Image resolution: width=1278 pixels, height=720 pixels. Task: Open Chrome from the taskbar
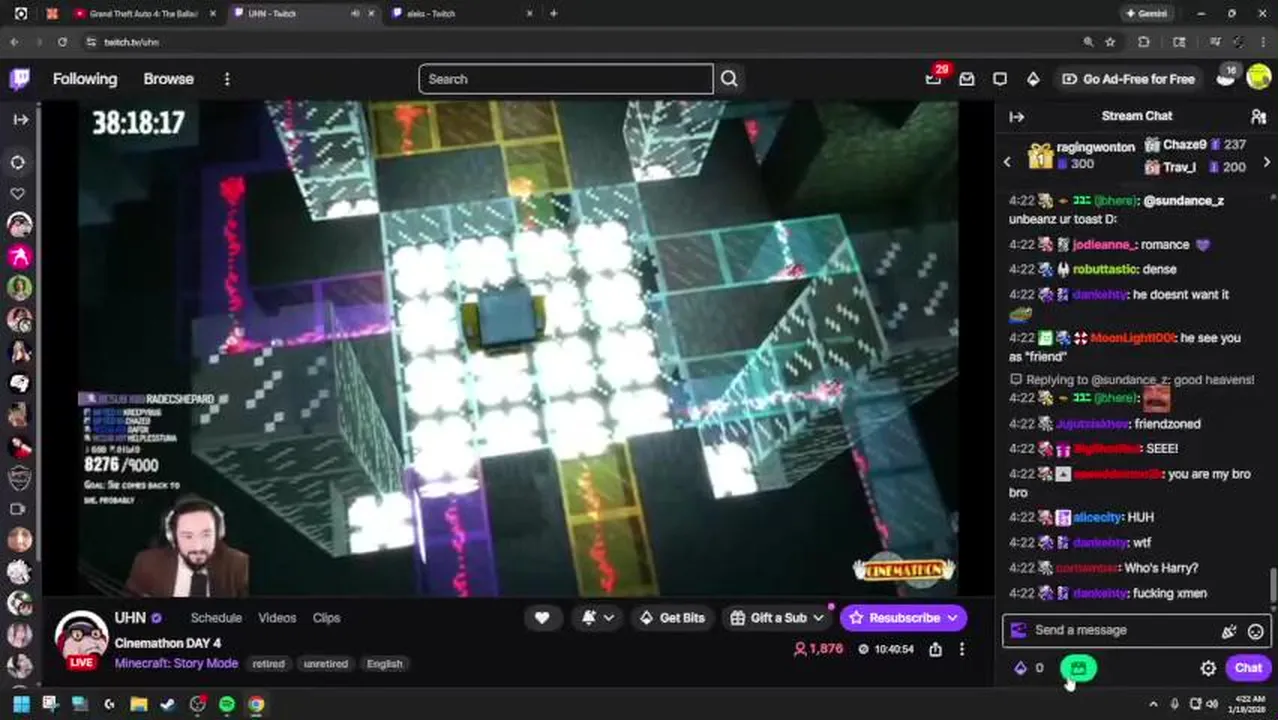(256, 704)
